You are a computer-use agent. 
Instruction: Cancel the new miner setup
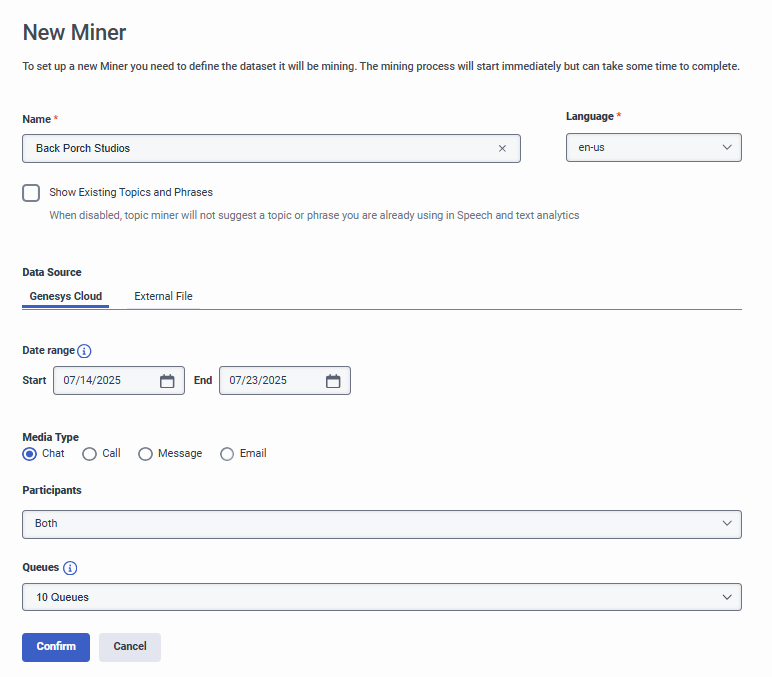click(130, 647)
